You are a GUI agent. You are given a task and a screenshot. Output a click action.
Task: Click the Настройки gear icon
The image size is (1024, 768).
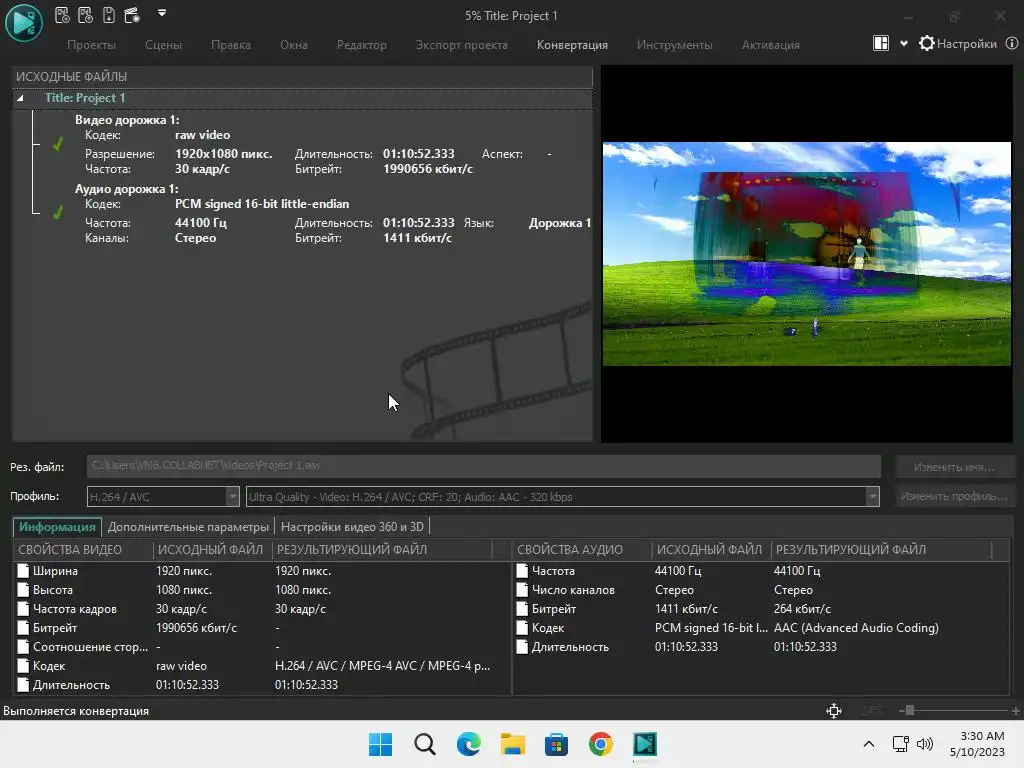tap(927, 44)
